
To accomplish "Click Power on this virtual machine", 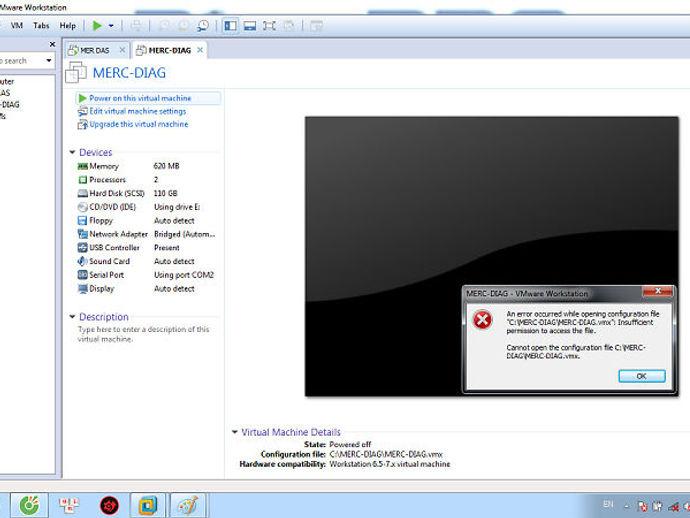I will (140, 98).
